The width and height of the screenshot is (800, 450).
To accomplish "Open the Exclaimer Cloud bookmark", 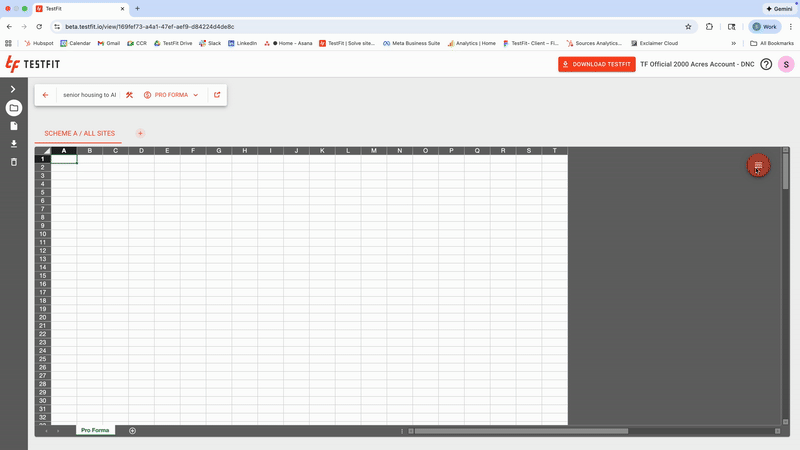I will tap(654, 43).
